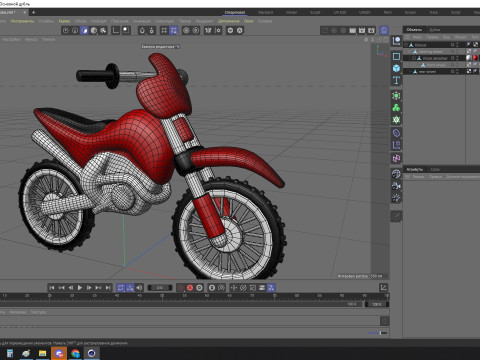Switch to Cinema 4D in the taskbar
This screenshot has height=360, width=480.
point(91,353)
